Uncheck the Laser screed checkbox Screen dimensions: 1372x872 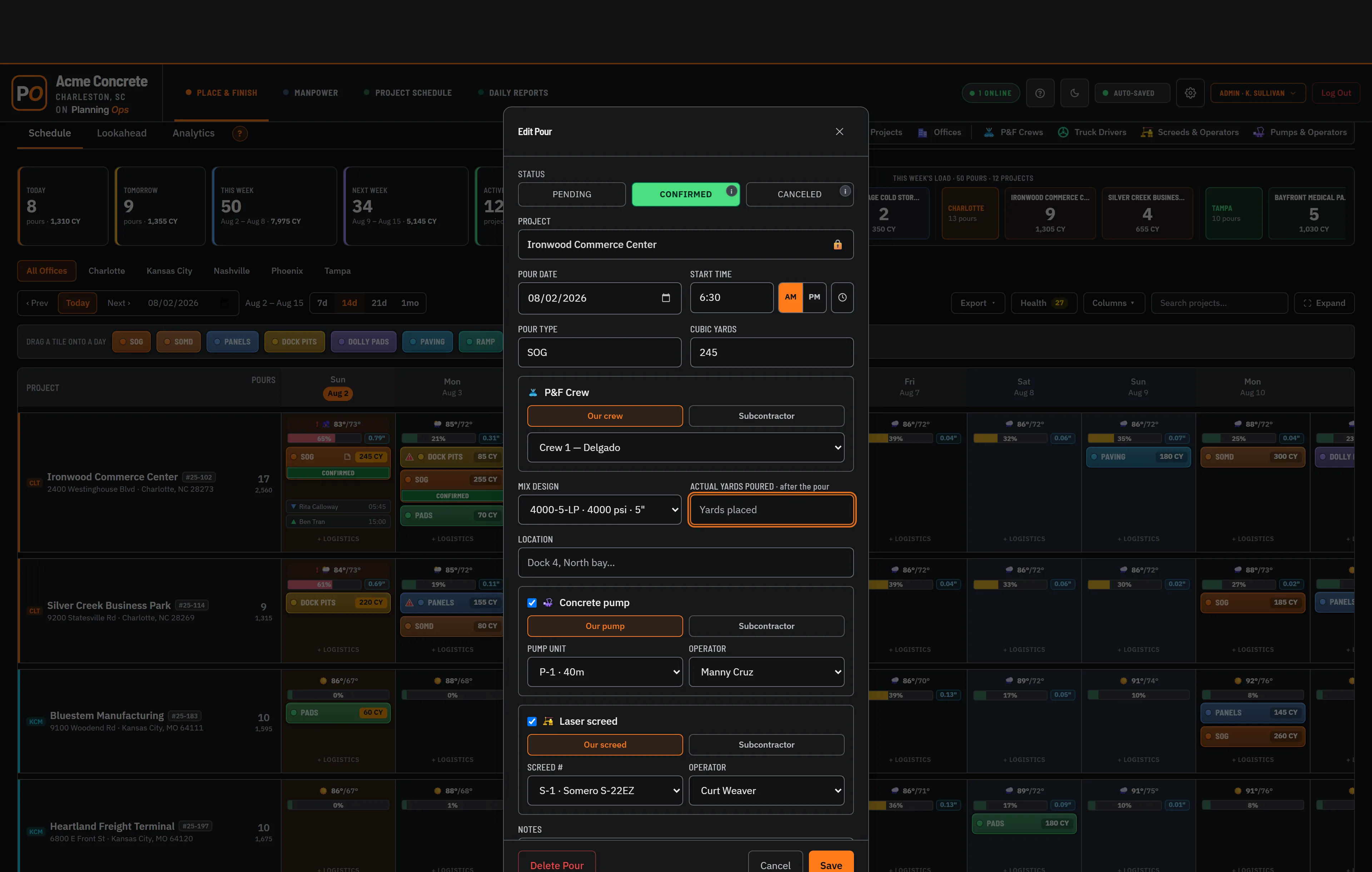point(532,722)
